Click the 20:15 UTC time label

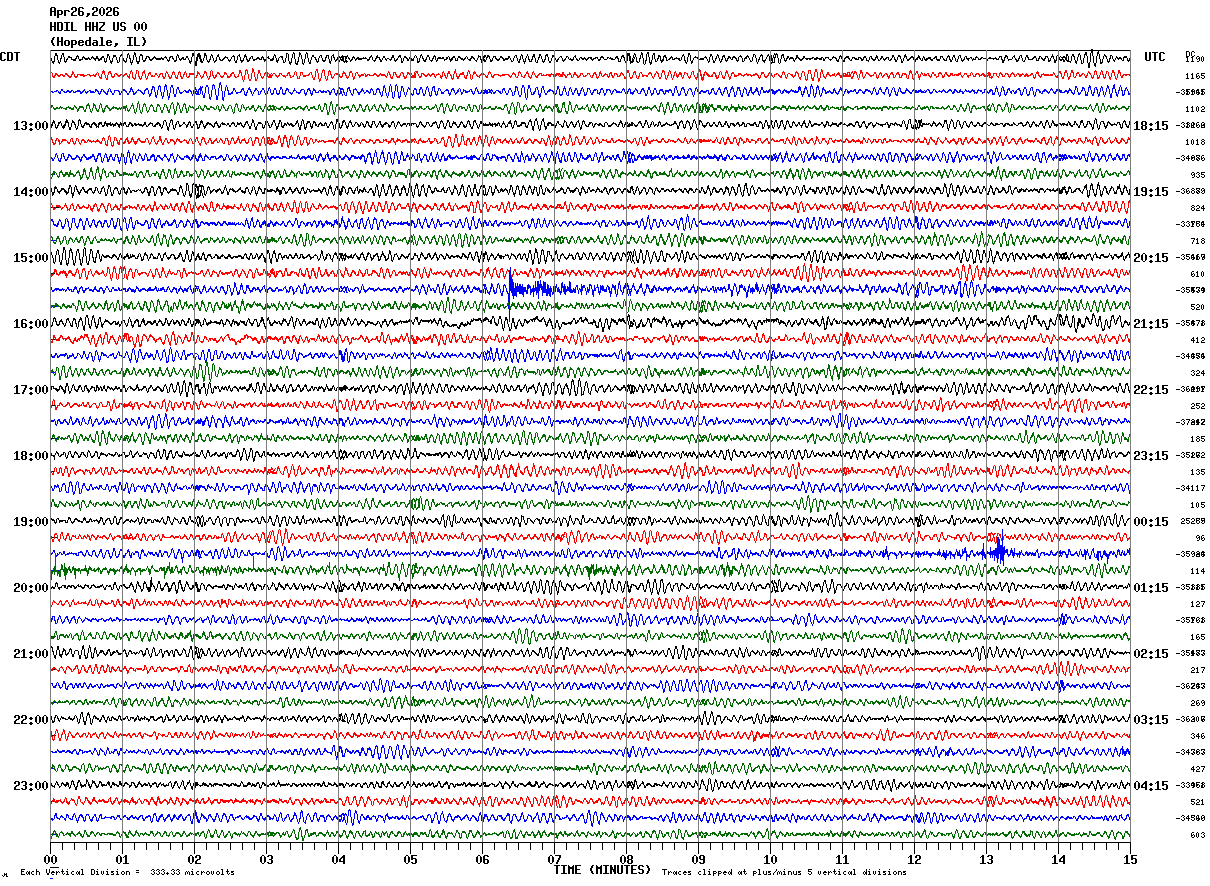click(x=1151, y=258)
